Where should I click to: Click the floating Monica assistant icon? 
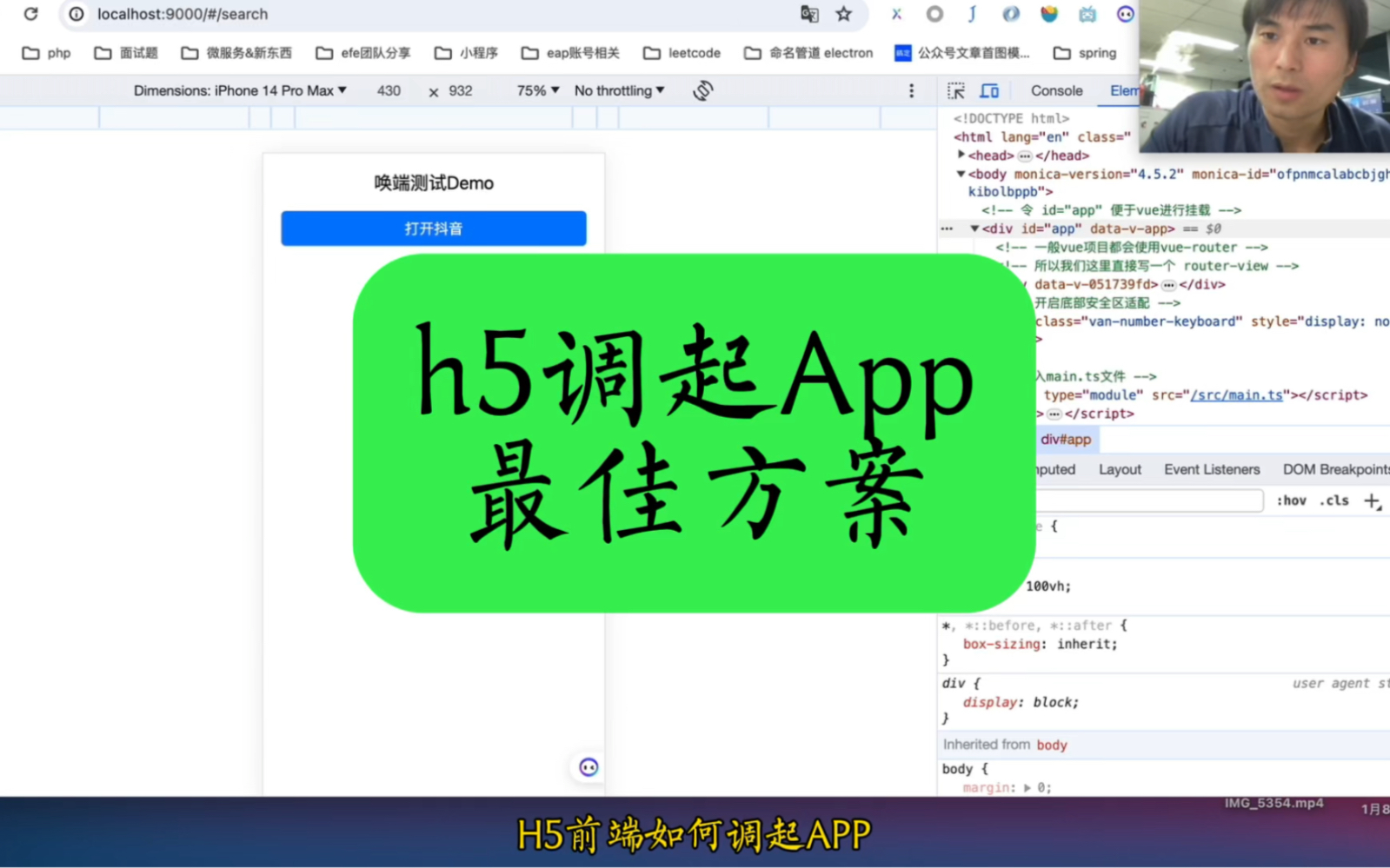click(589, 767)
